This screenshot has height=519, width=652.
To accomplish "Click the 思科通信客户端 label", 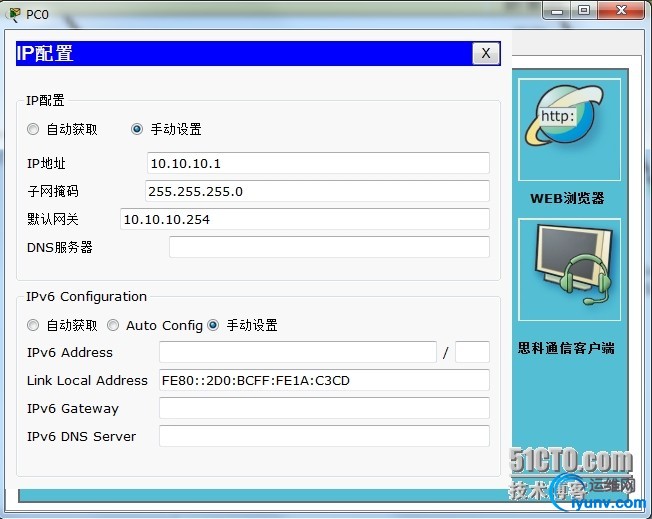I will [566, 348].
